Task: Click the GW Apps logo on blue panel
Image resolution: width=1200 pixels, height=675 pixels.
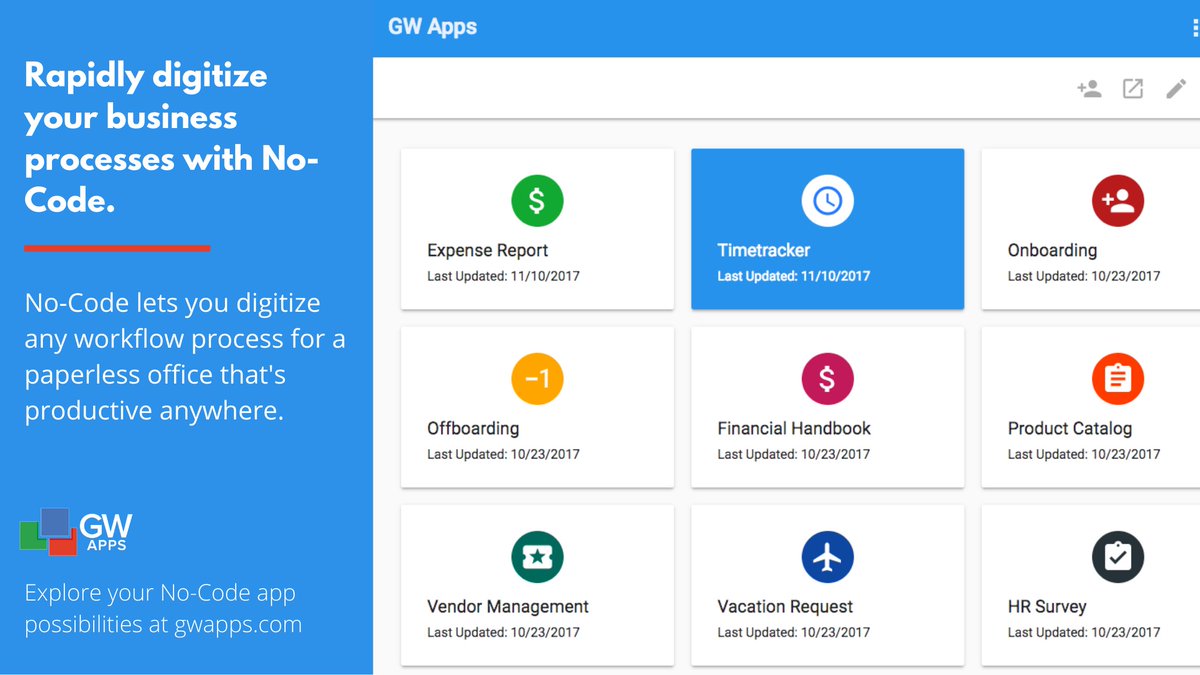Action: click(76, 532)
